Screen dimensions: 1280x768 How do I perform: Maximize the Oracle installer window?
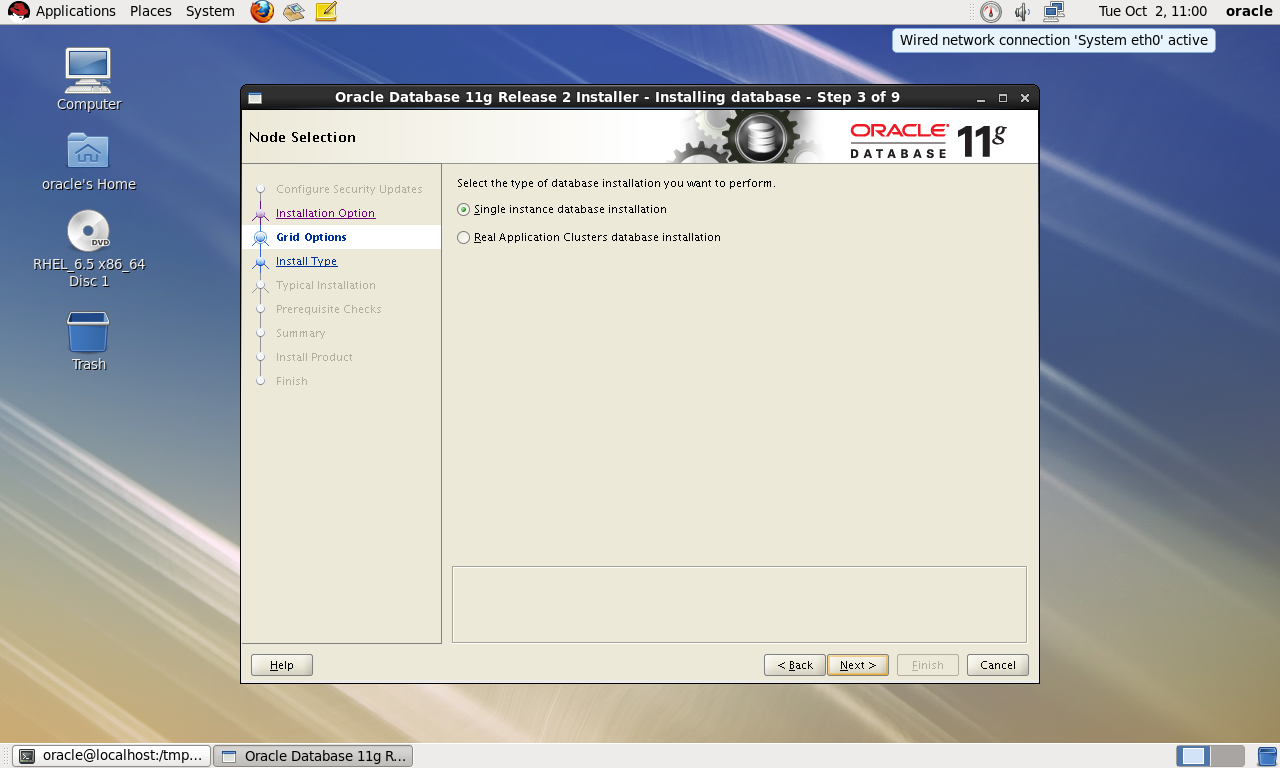tap(1003, 98)
